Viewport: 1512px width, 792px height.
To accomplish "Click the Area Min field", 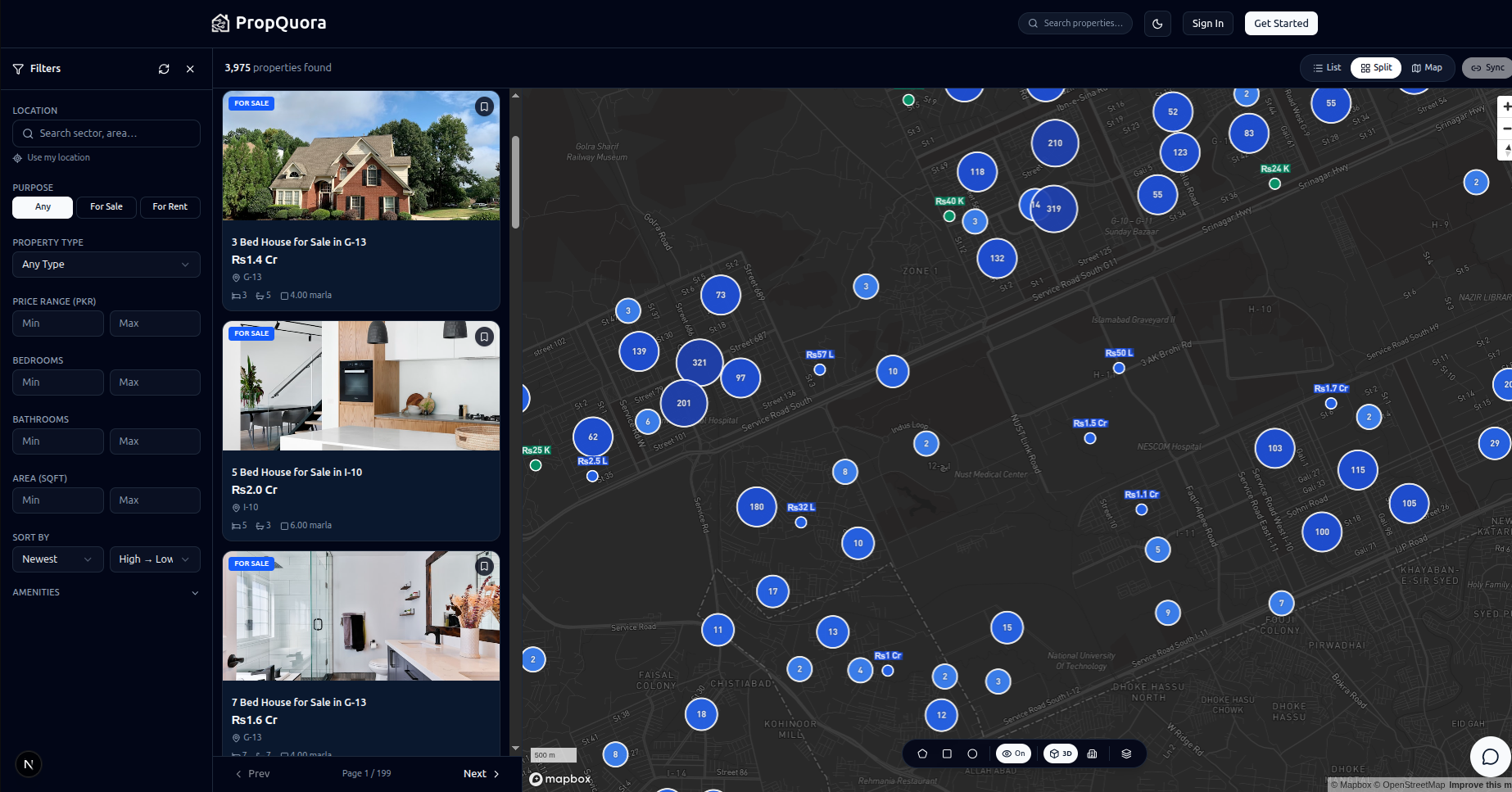I will point(57,500).
